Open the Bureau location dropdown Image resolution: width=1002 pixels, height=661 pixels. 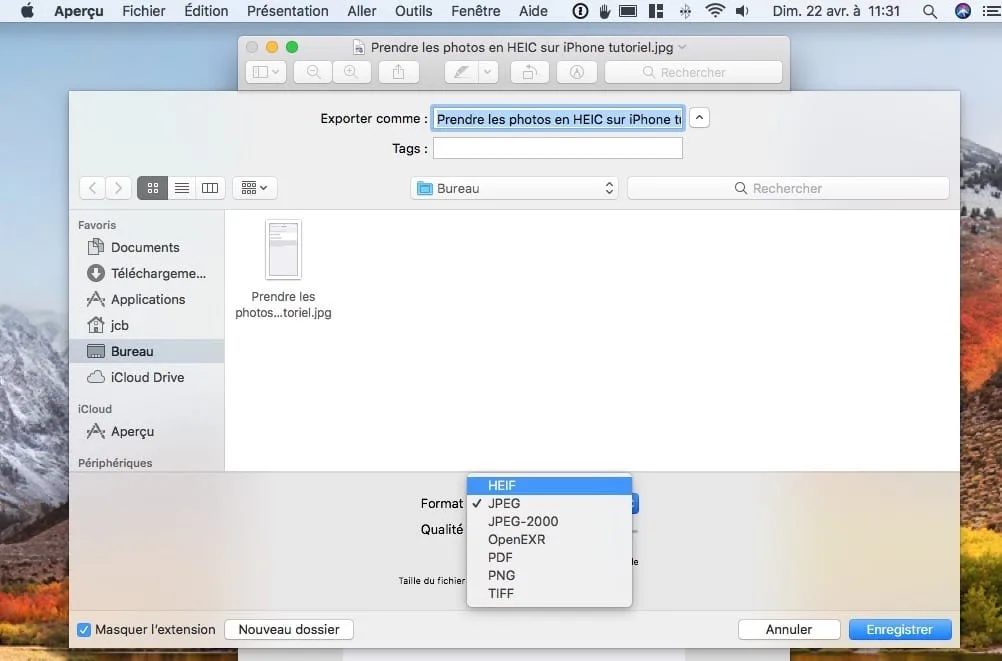point(513,187)
